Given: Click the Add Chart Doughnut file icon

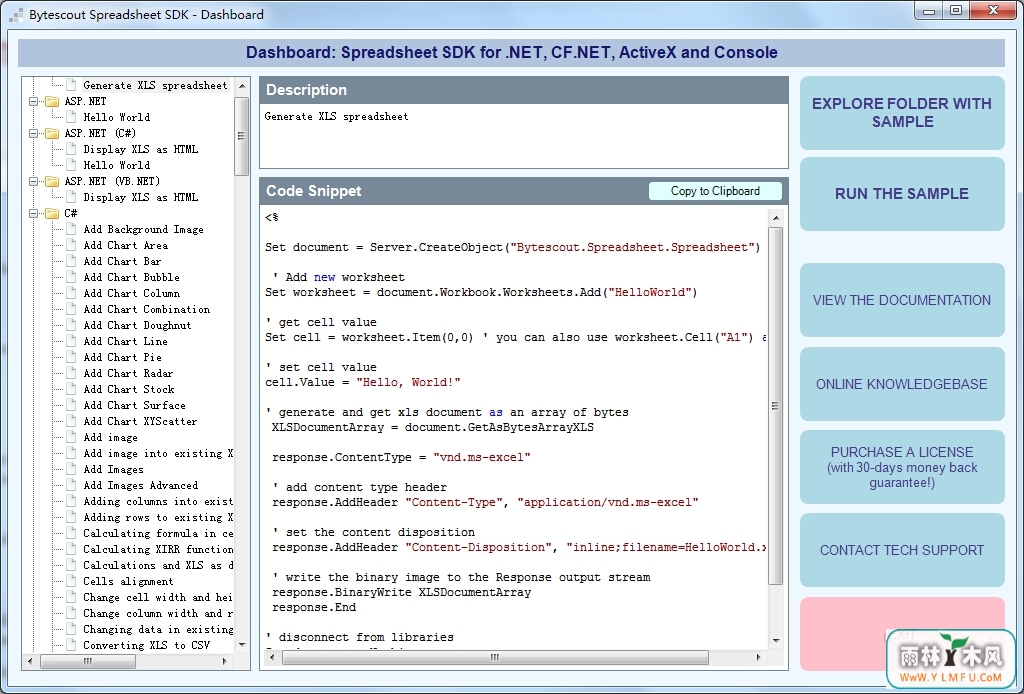Looking at the screenshot, I should coord(71,325).
